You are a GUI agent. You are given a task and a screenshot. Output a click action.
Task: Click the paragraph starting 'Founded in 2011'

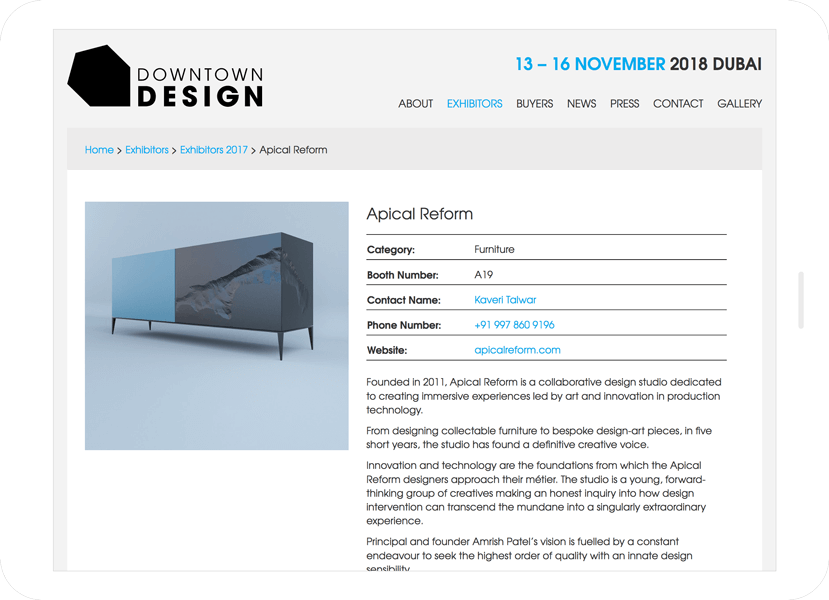[x=544, y=396]
